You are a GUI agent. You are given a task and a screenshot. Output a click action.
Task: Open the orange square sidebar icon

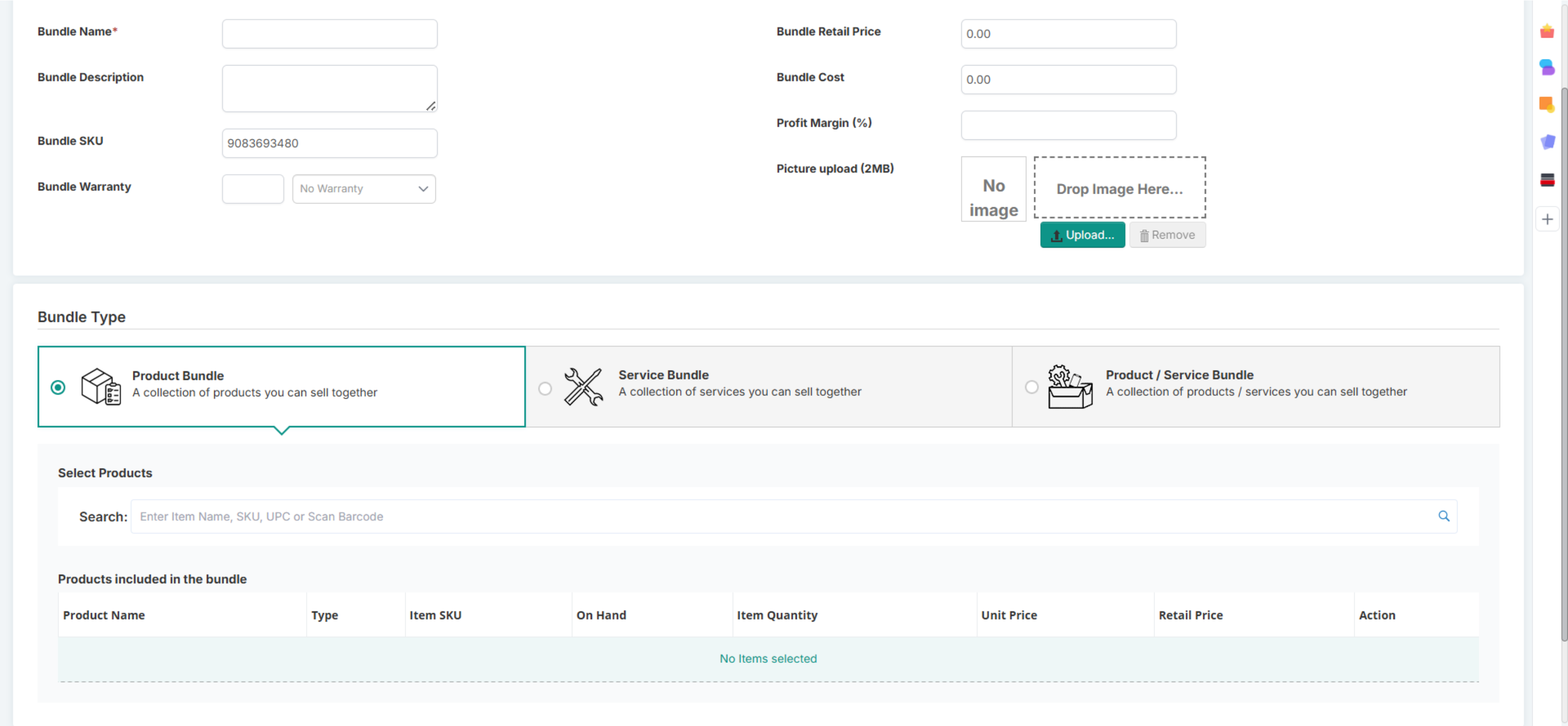pyautogui.click(x=1547, y=105)
